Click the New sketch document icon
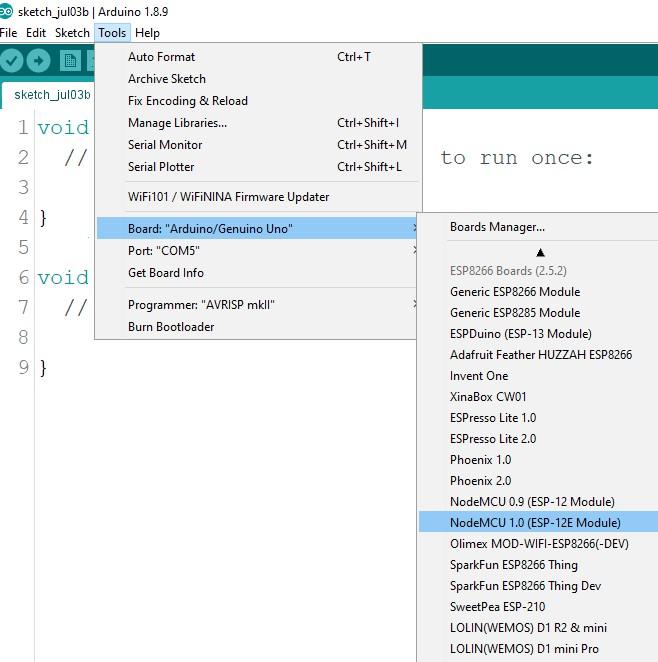 pos(70,61)
